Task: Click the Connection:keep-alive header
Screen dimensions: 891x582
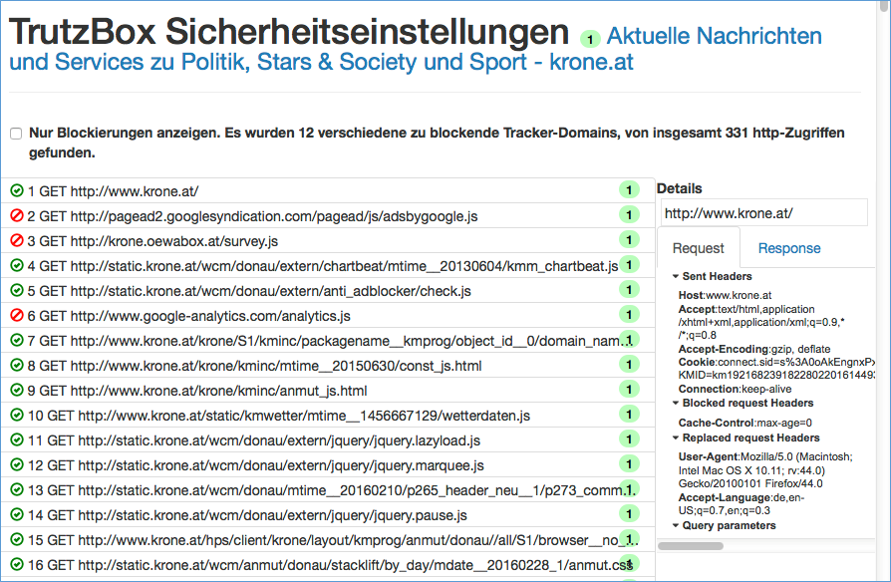Action: tap(735, 389)
